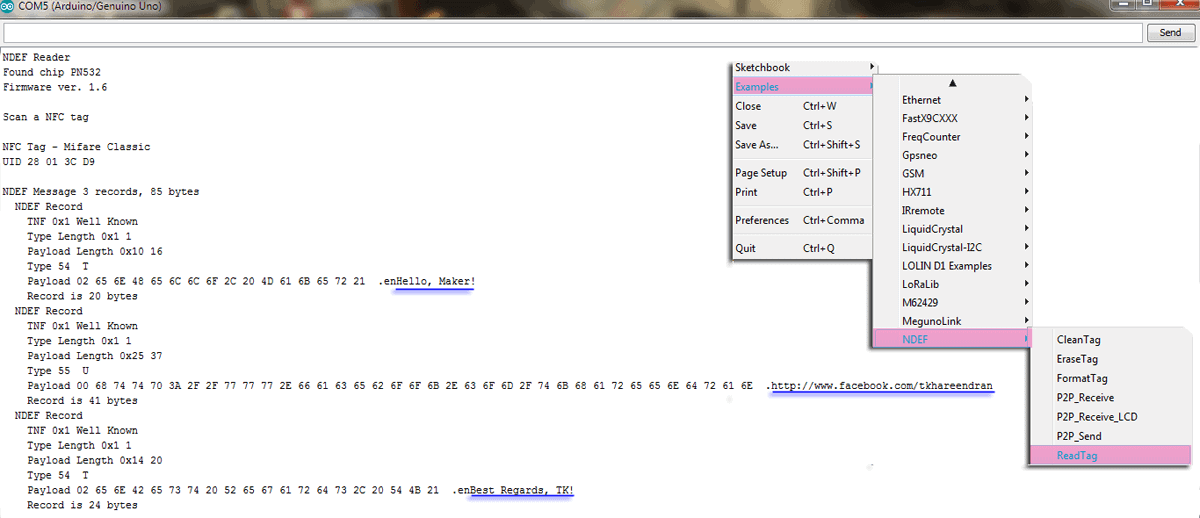
Task: Open the ReadTag example
Action: click(x=1110, y=456)
